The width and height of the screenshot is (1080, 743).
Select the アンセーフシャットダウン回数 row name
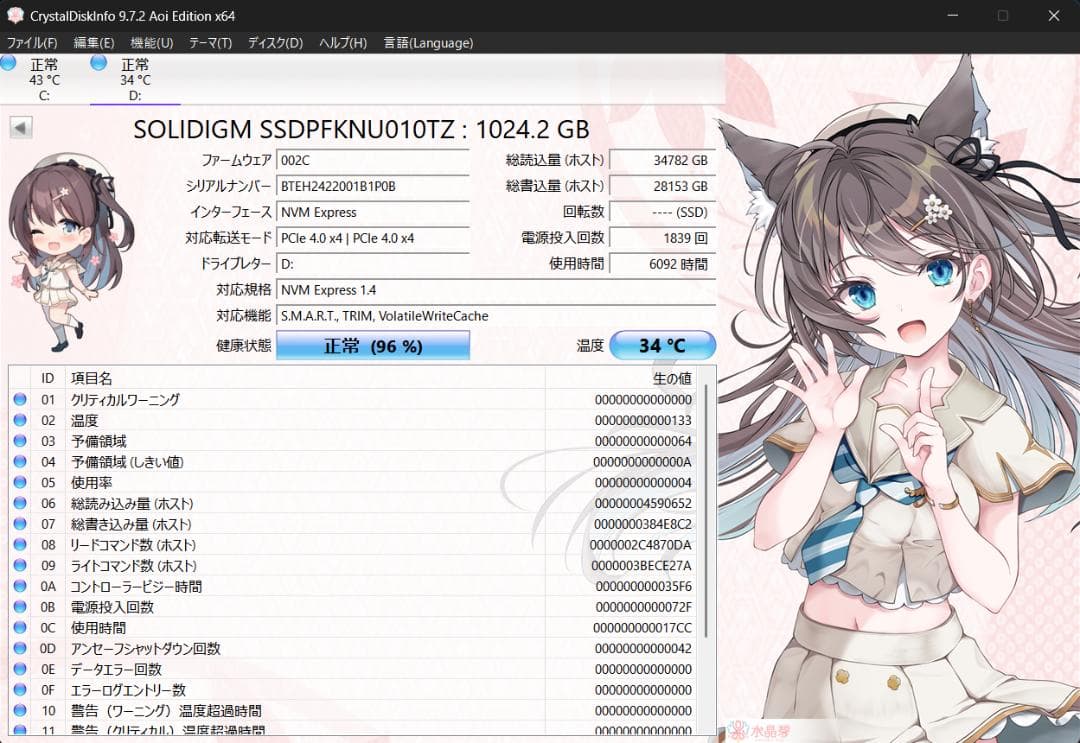(145, 649)
